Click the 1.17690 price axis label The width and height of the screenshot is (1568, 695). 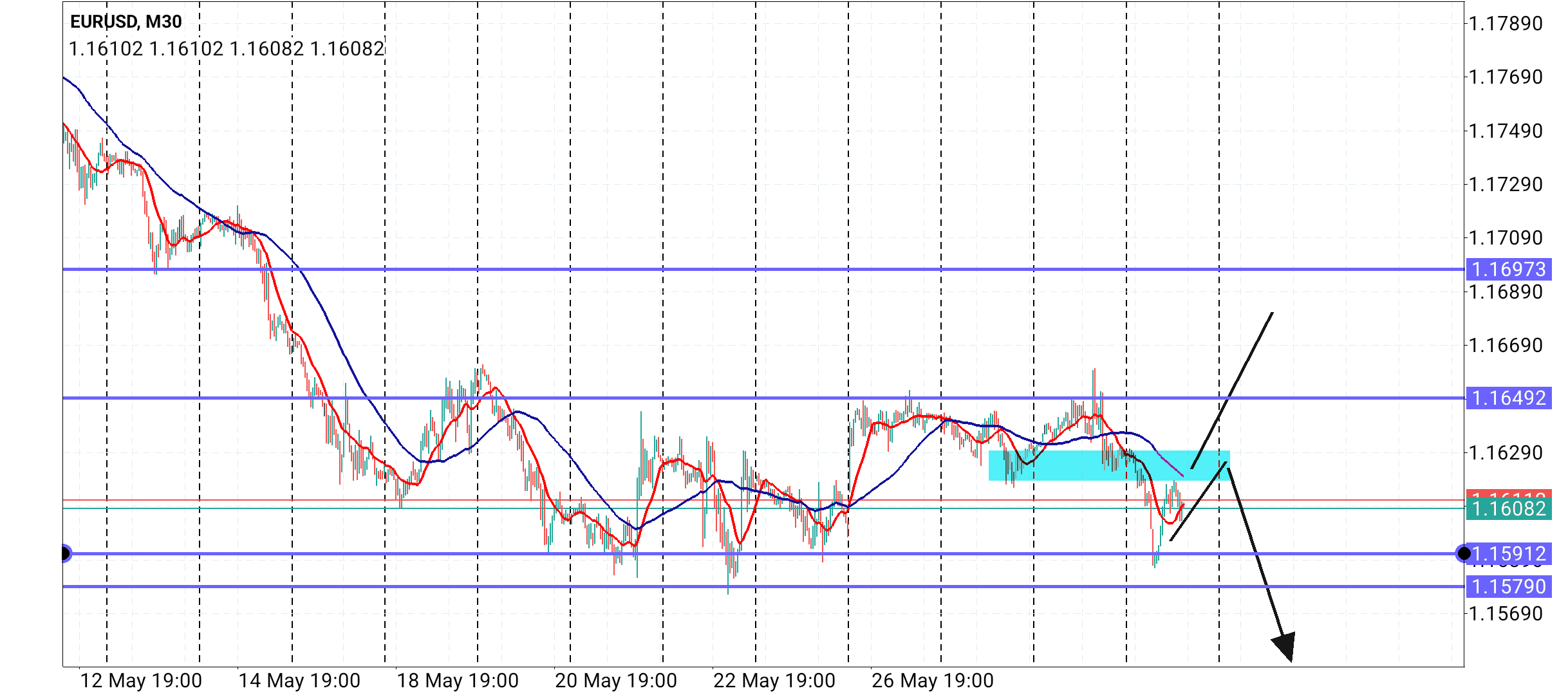(1506, 77)
